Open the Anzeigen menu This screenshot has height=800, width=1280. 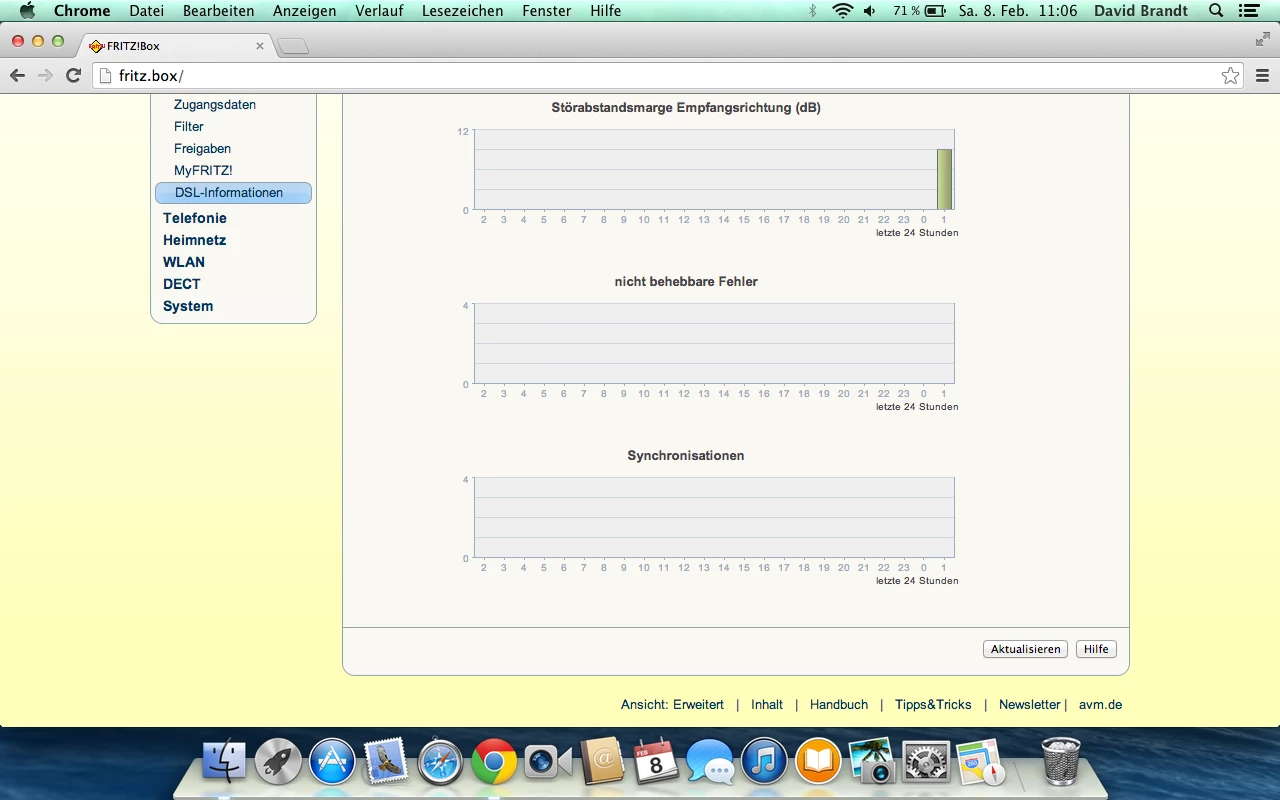(305, 11)
